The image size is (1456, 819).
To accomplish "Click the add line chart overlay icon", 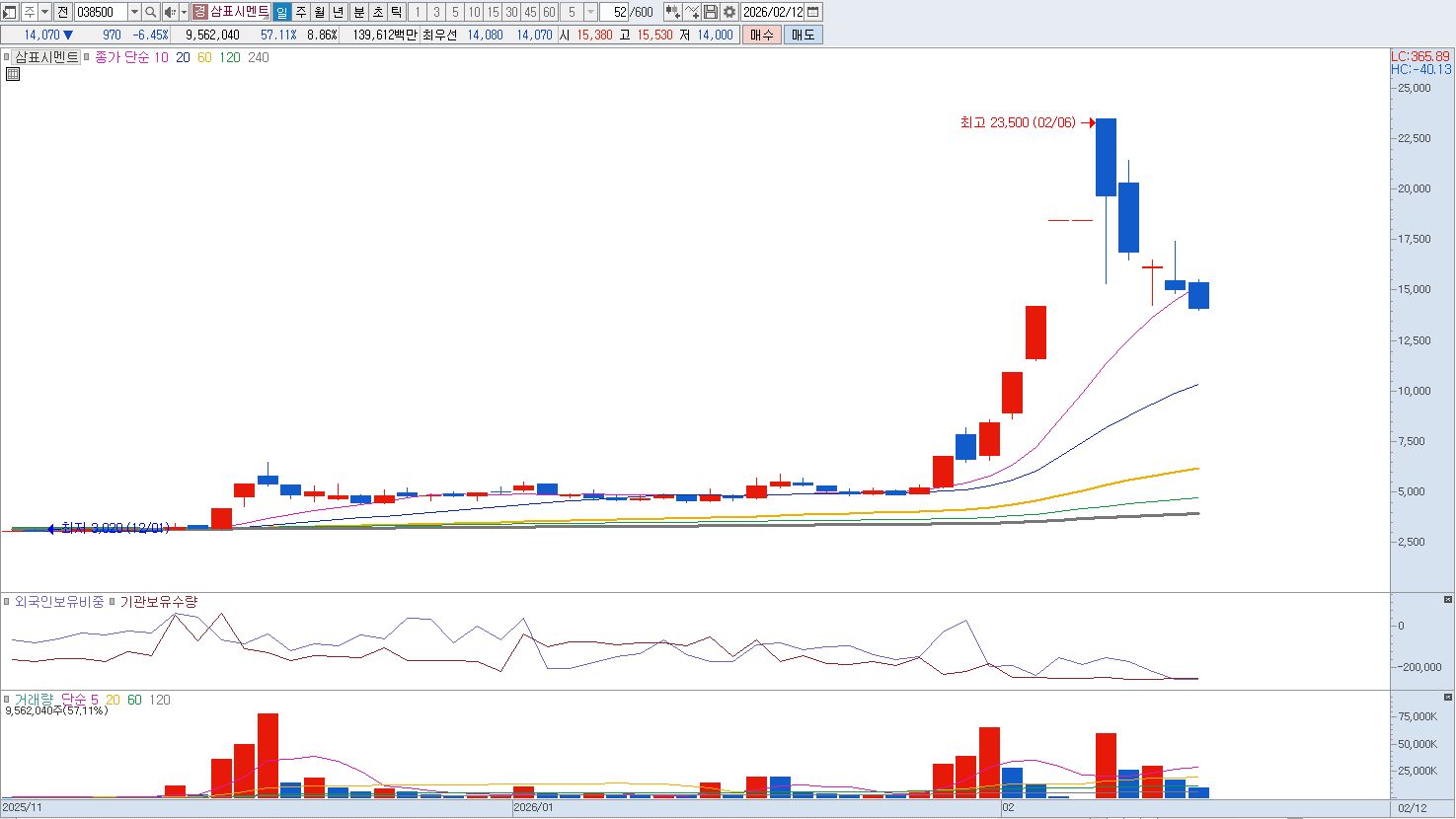I will 692,12.
